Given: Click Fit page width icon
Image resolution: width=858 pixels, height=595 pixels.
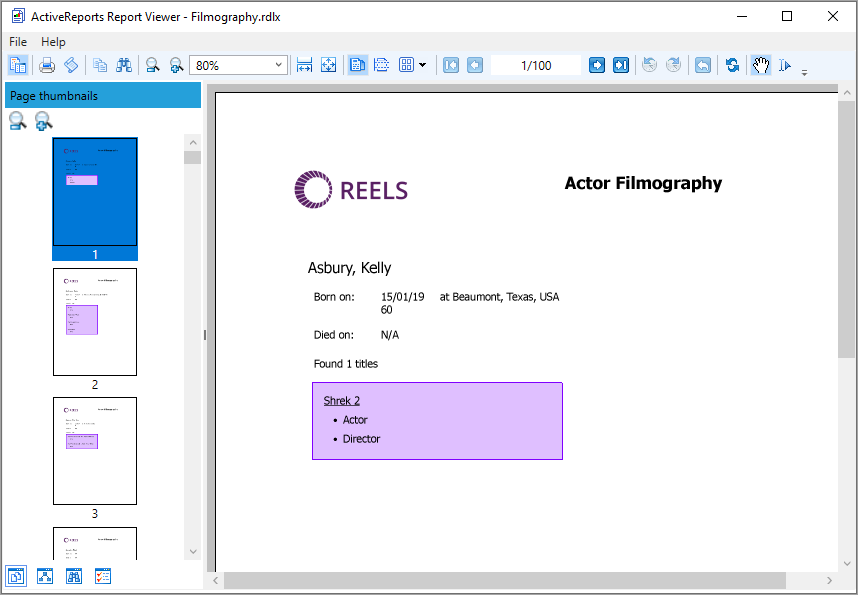Looking at the screenshot, I should pos(304,65).
